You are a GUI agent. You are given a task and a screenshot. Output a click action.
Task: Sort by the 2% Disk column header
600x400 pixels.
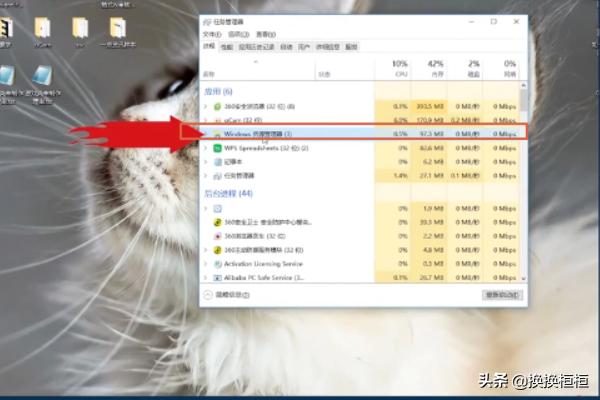point(465,68)
